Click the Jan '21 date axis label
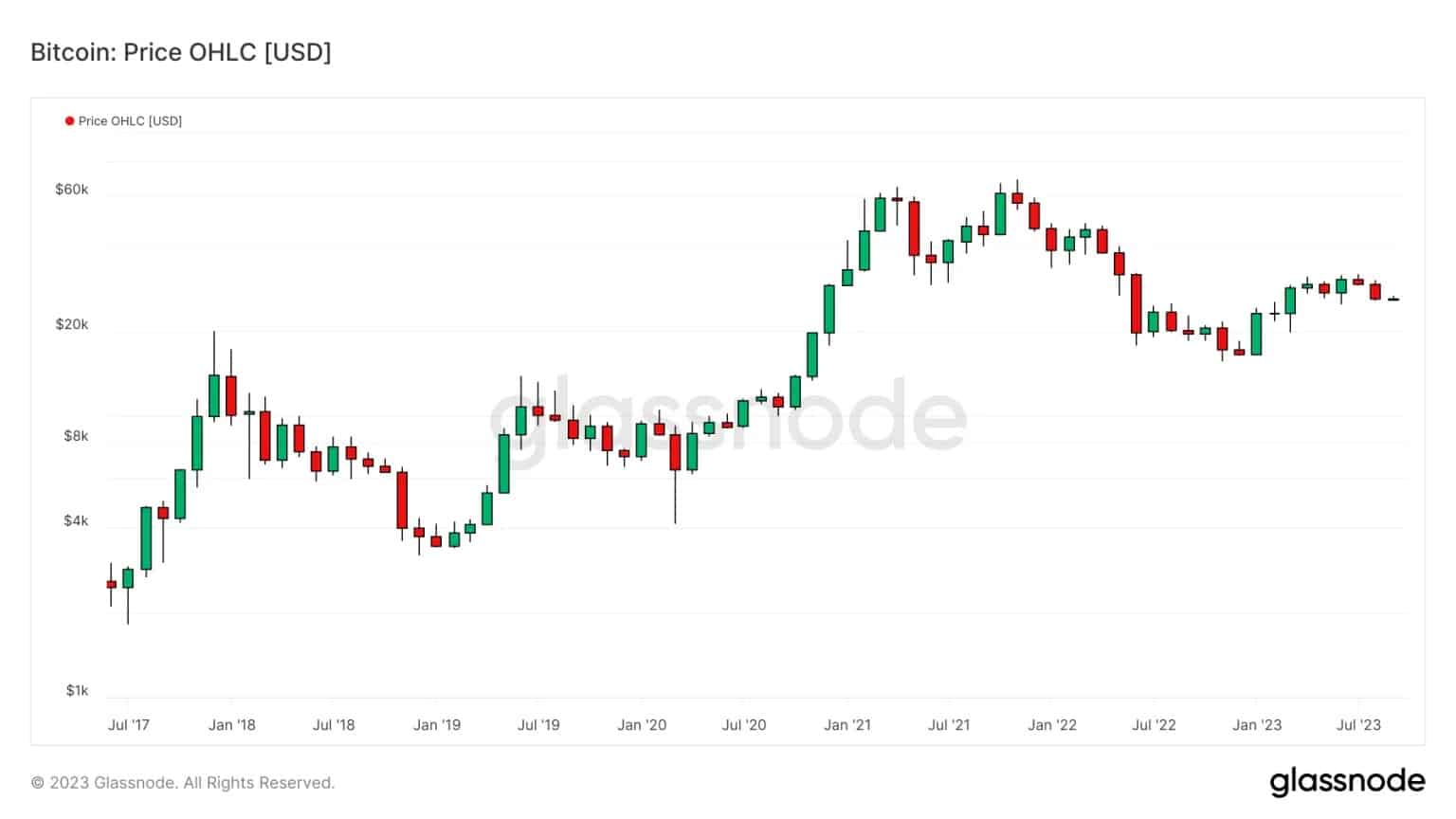The image size is (1456, 819). point(846,725)
